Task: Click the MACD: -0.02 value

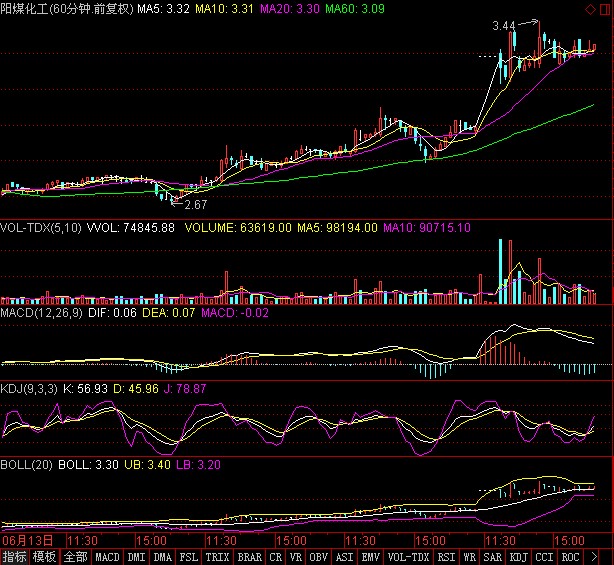Action: (235, 312)
